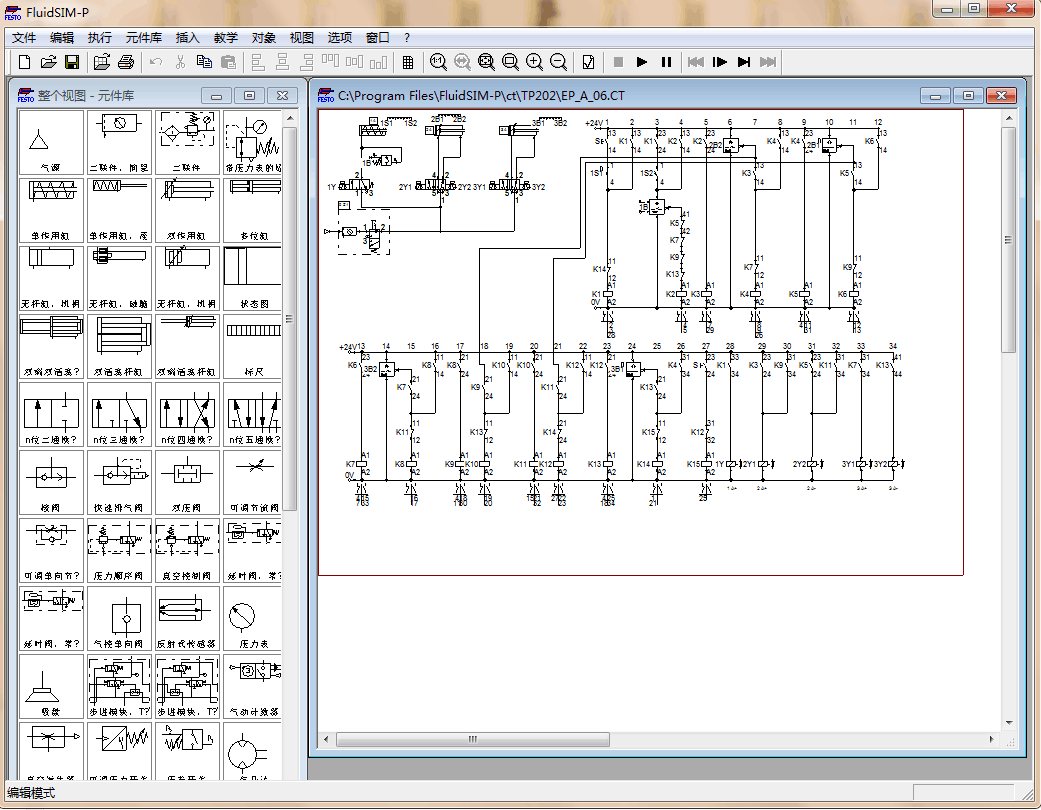
Task: Pause the simulation
Action: coord(666,62)
